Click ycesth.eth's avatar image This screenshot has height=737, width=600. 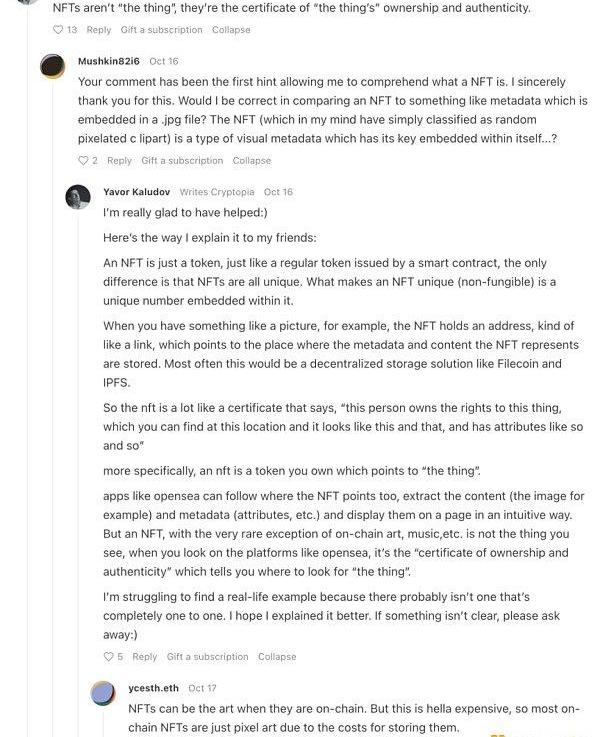(103, 693)
